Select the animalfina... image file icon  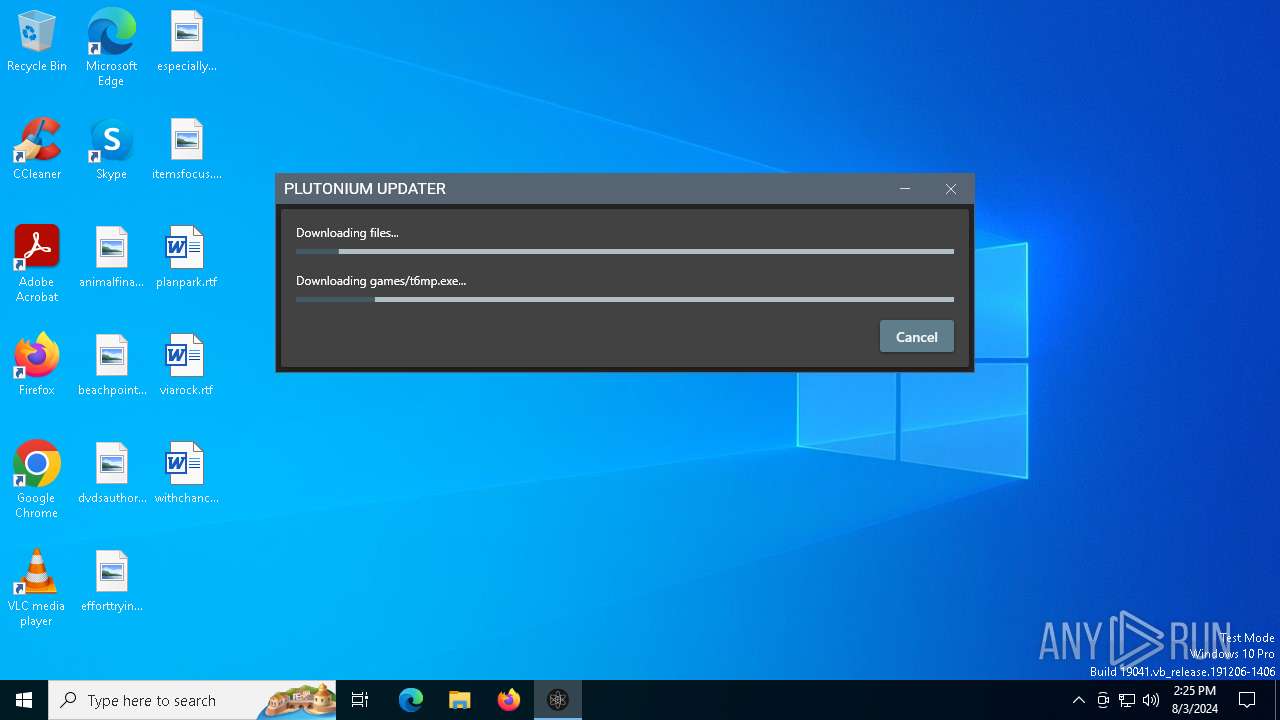coord(111,257)
